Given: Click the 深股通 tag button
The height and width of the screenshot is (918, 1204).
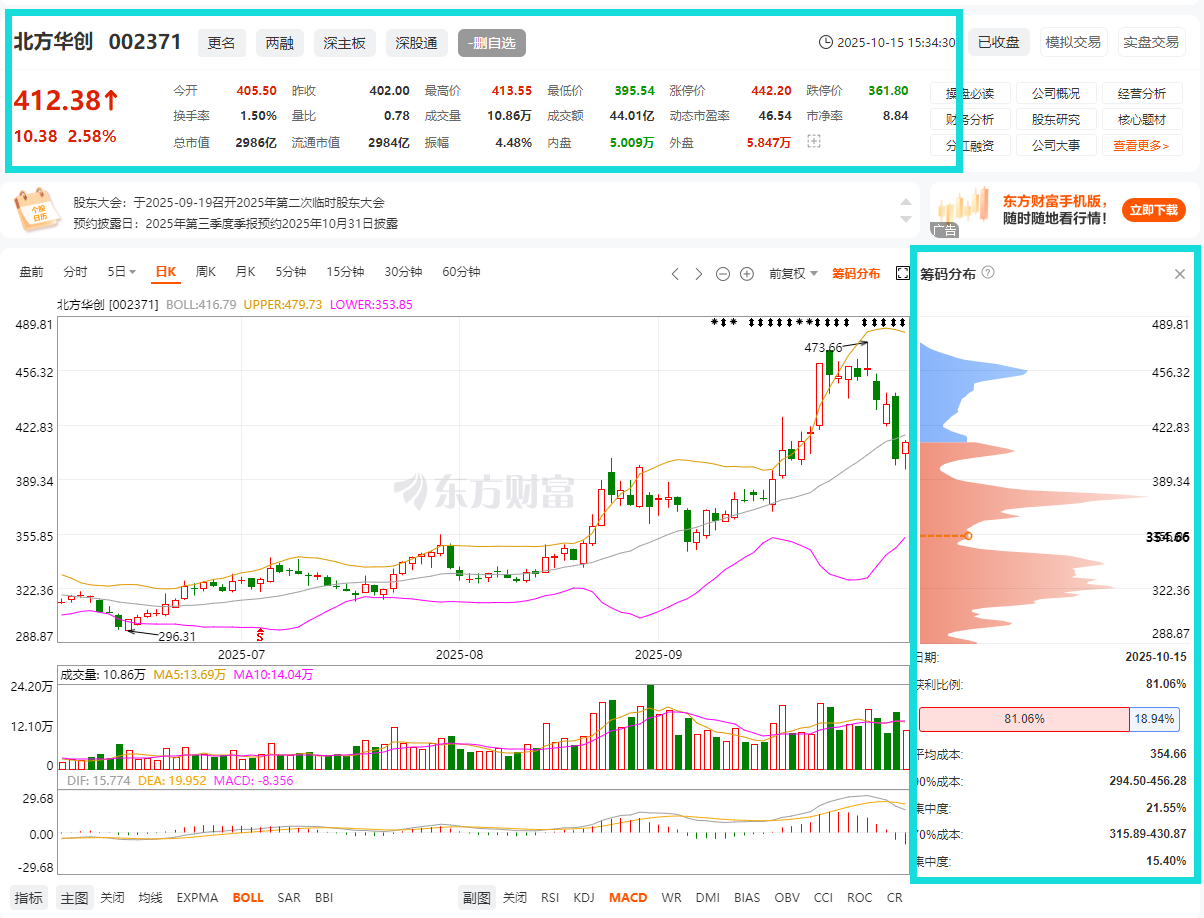Looking at the screenshot, I should coord(416,43).
